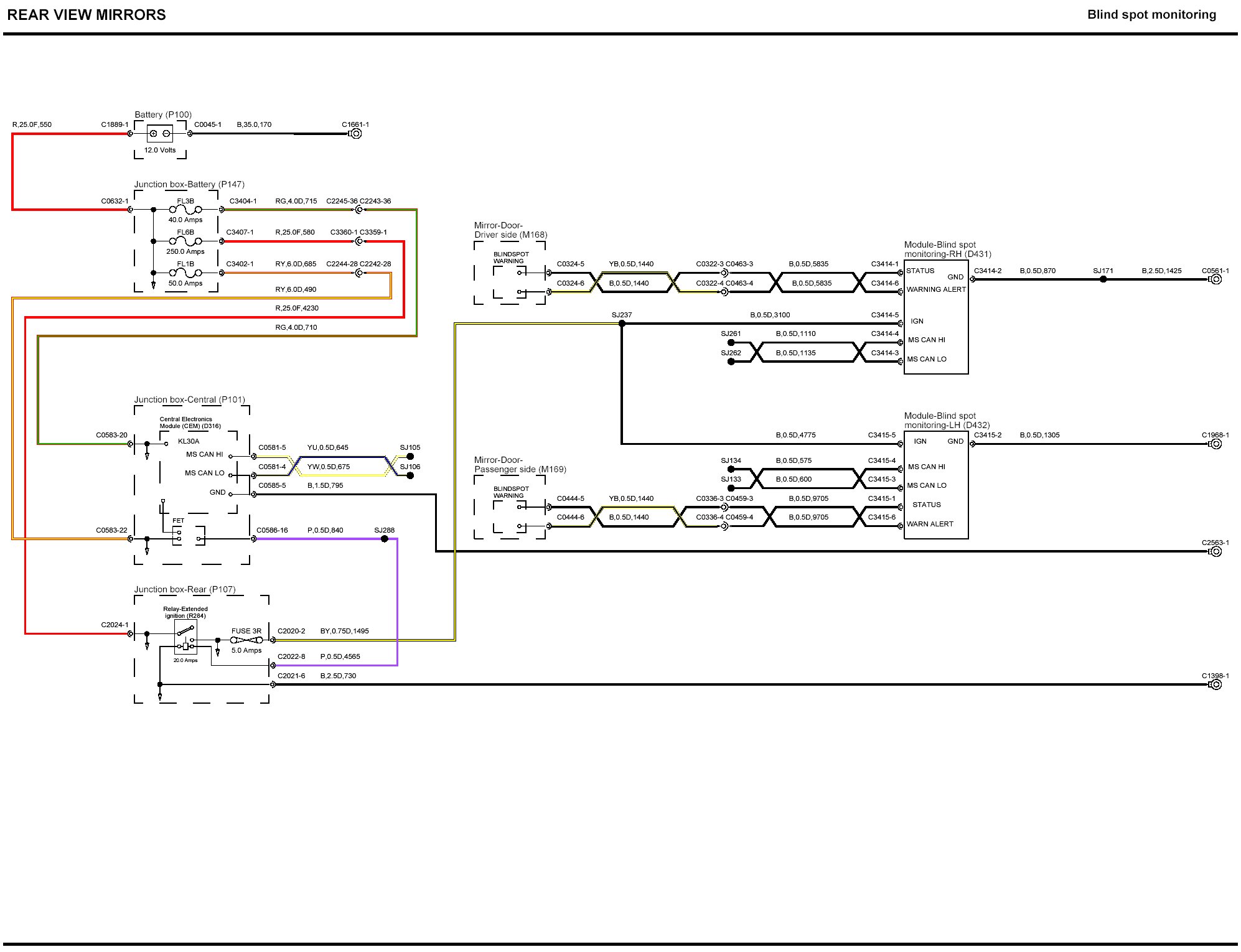Click the Battery P100 symbol
The image size is (1241, 952).
(160, 134)
